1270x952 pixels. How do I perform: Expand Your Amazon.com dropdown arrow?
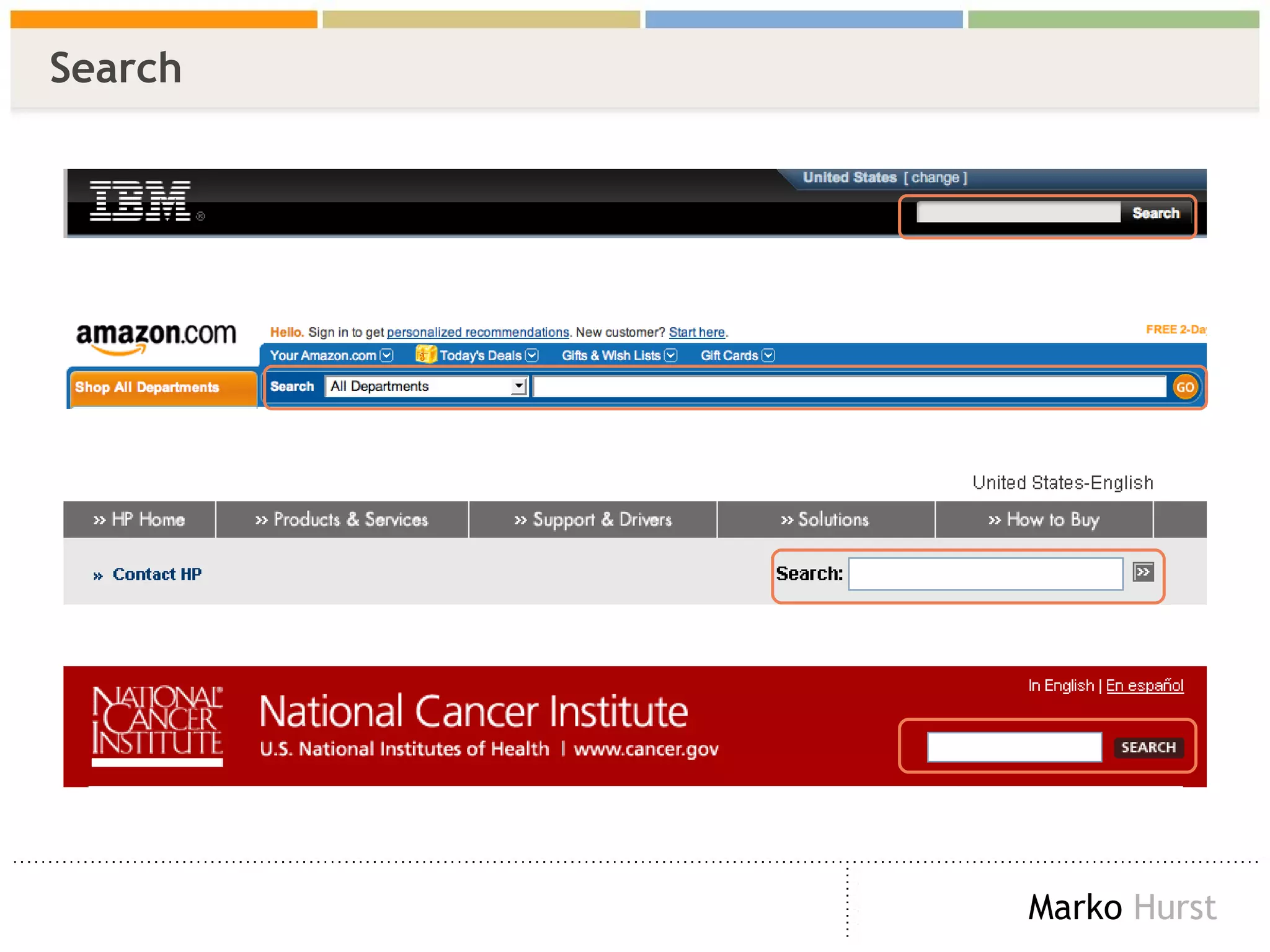click(x=387, y=355)
